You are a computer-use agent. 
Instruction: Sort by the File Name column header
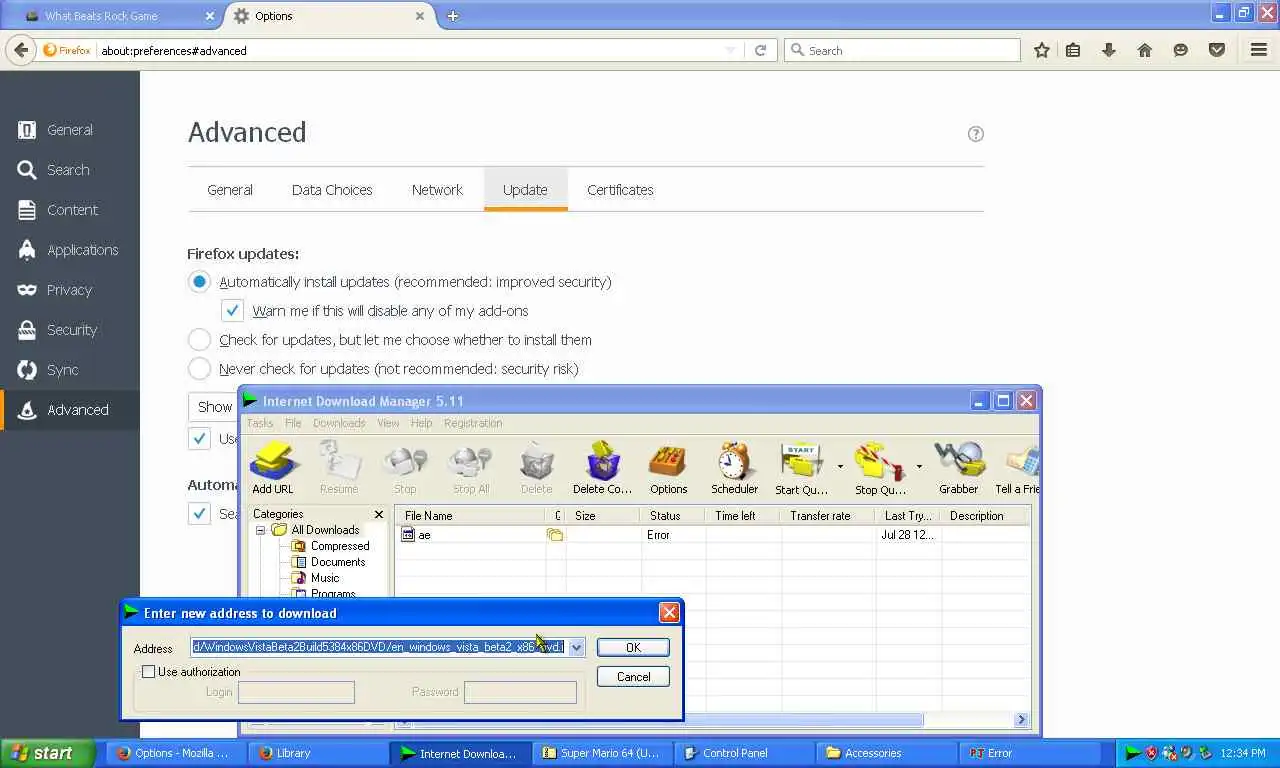click(470, 516)
